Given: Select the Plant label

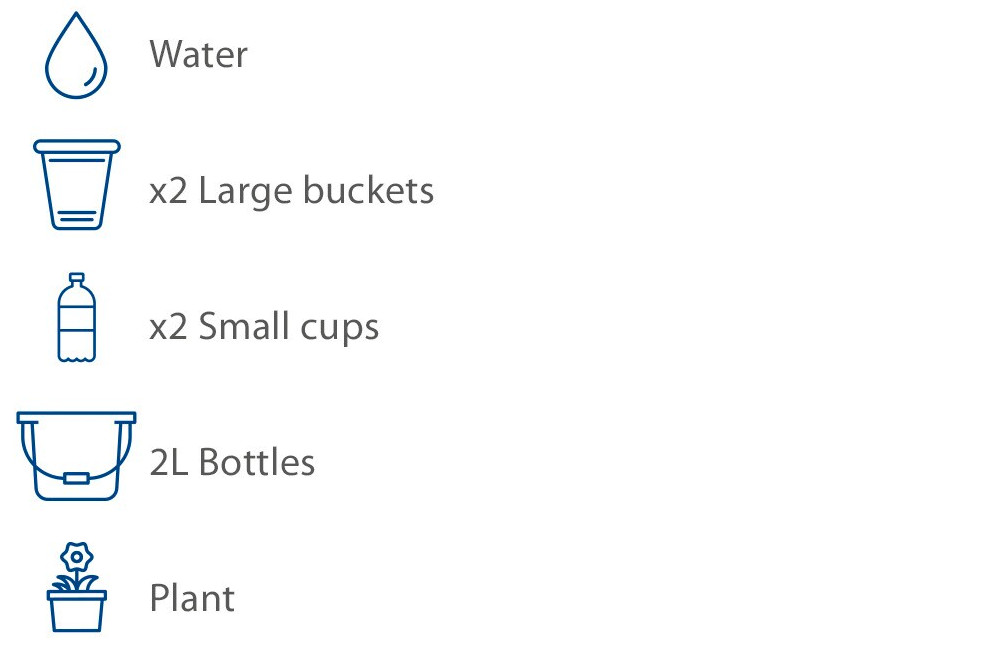Looking at the screenshot, I should coord(192,598).
